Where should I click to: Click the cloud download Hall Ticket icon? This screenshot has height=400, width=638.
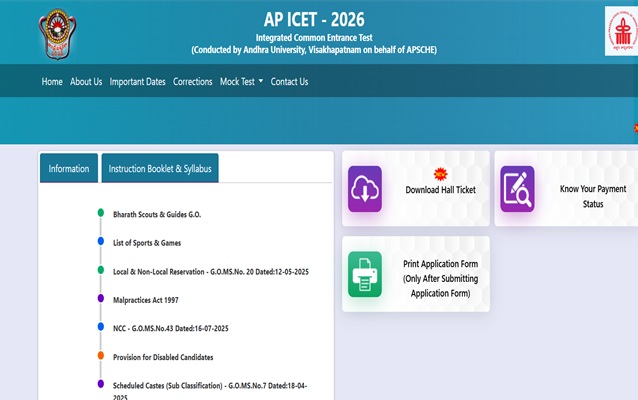click(x=365, y=189)
